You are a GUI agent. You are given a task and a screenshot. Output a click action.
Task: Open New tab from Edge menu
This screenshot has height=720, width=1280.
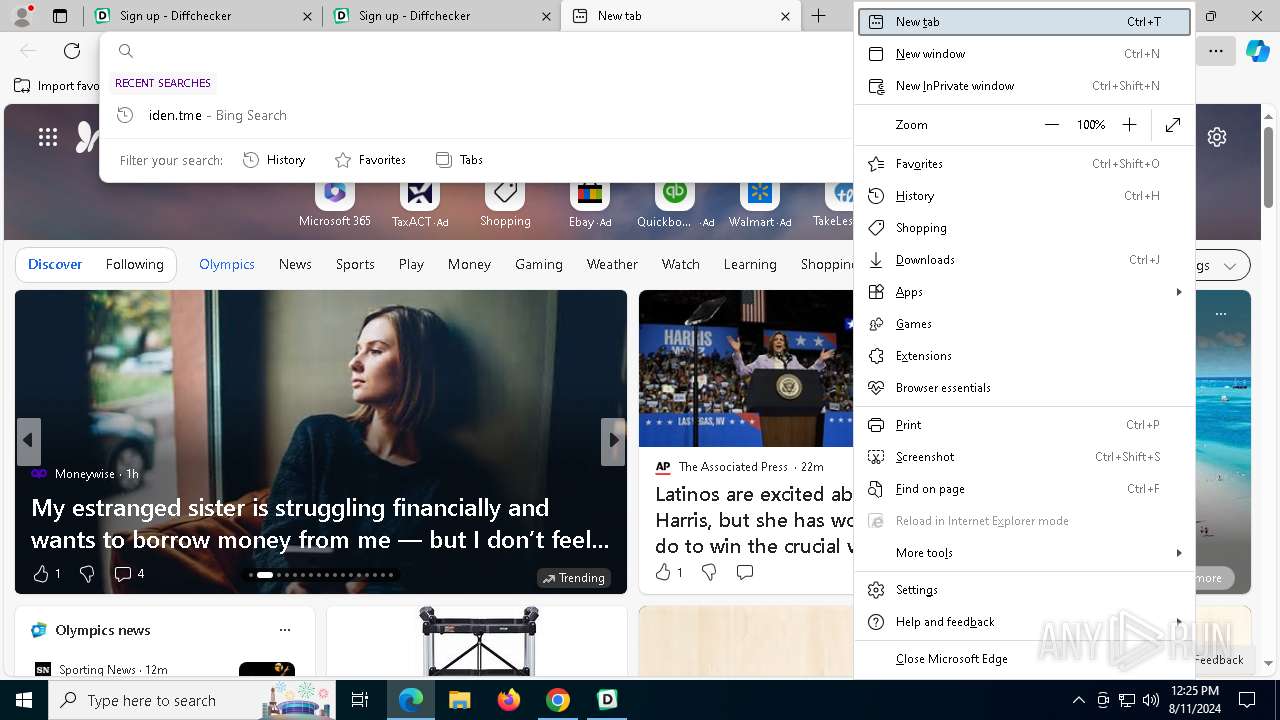click(x=1024, y=22)
